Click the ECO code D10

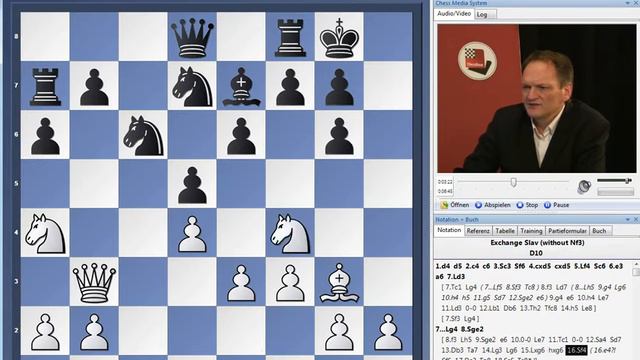536,253
